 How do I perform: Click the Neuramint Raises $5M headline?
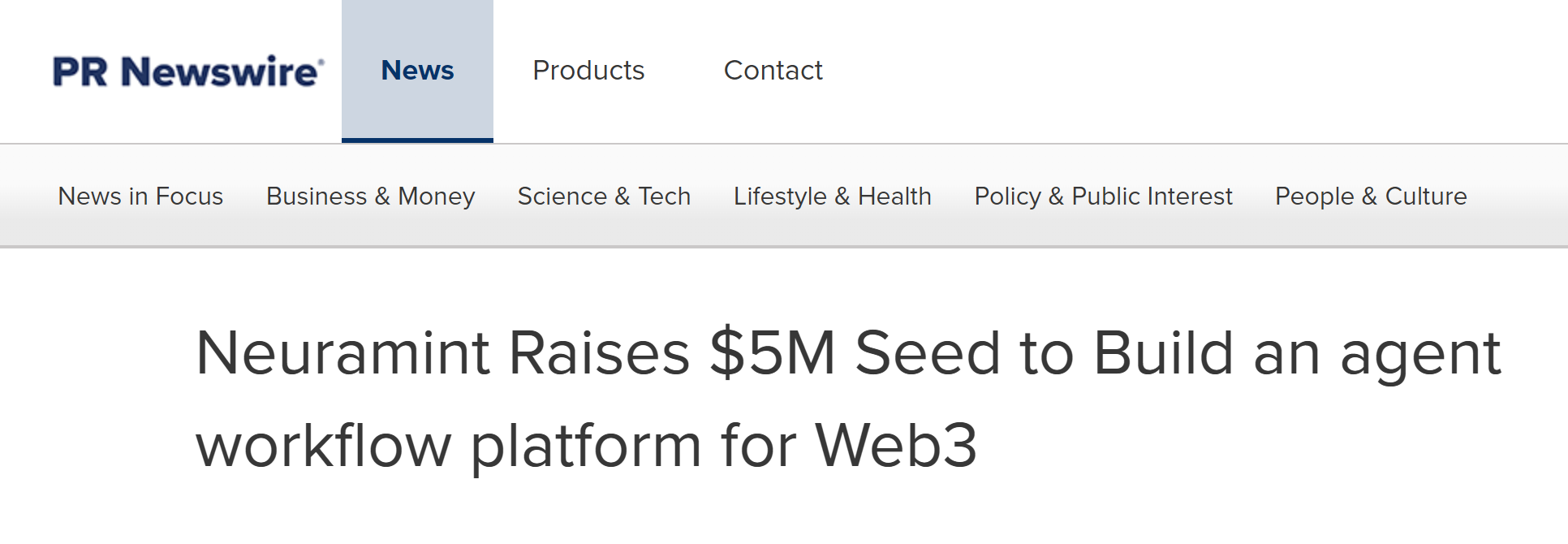coord(848,398)
